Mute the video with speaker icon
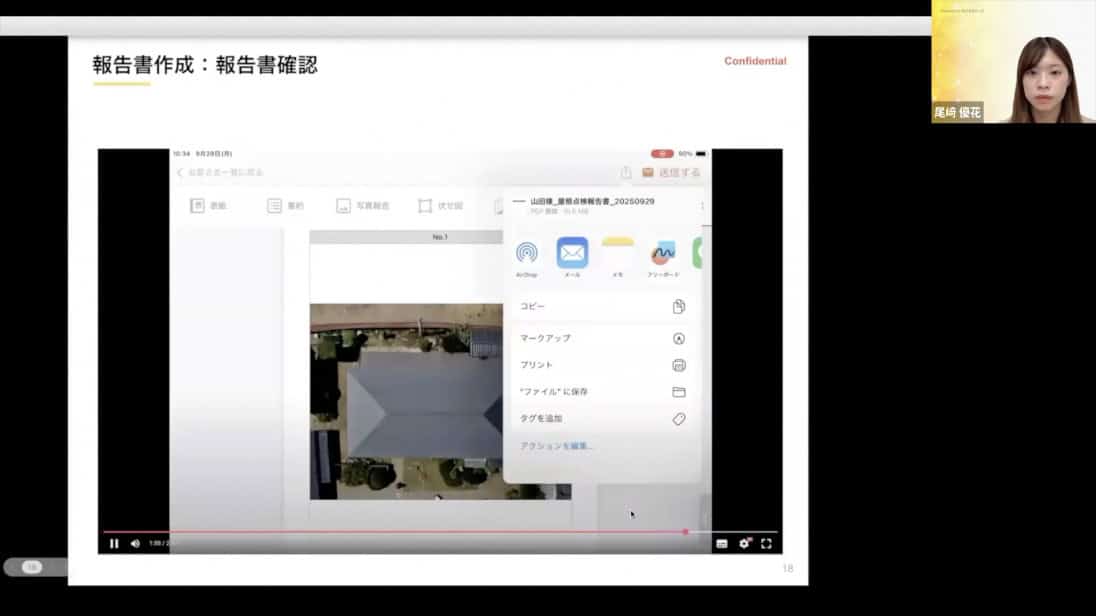 point(135,543)
